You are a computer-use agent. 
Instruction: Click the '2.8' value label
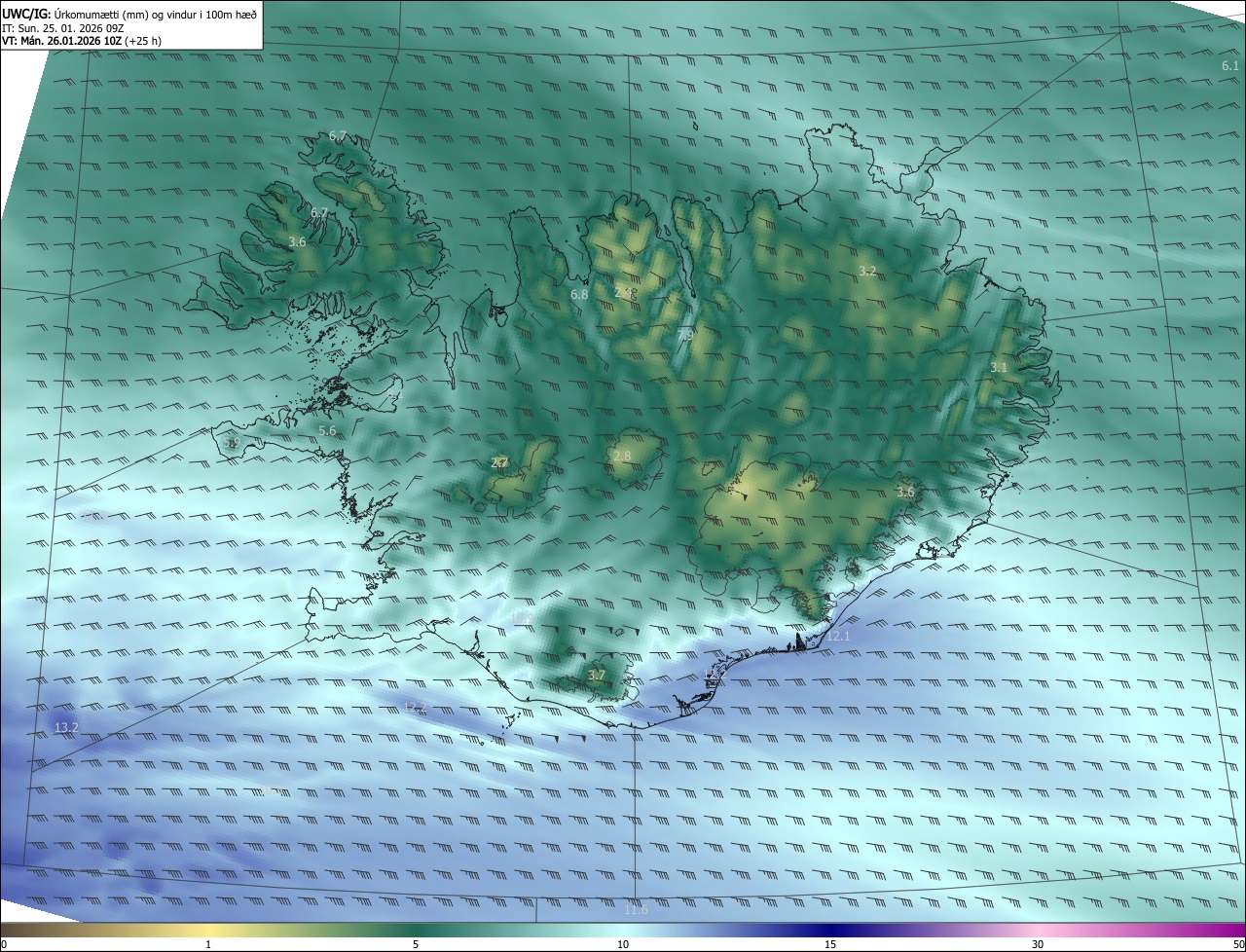click(x=622, y=456)
